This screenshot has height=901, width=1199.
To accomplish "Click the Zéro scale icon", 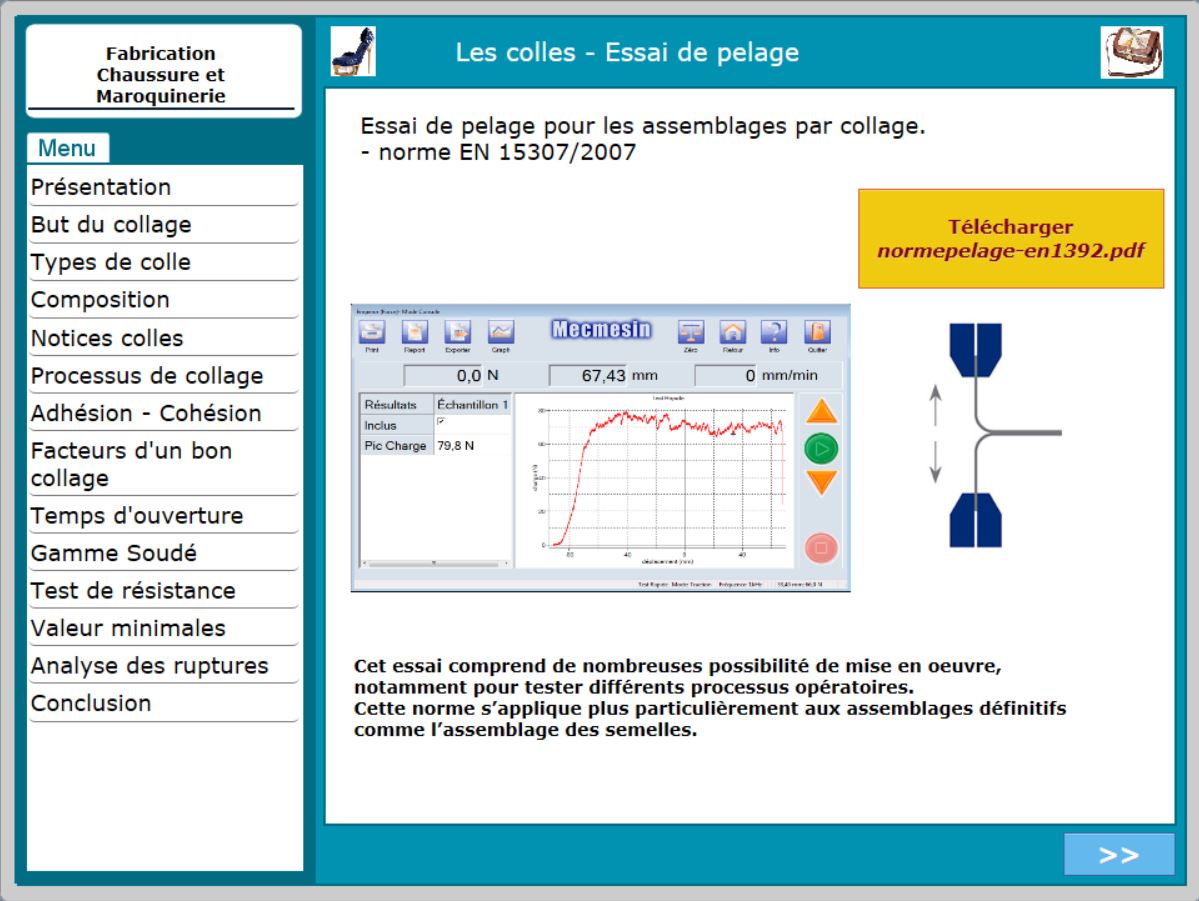I will (691, 333).
